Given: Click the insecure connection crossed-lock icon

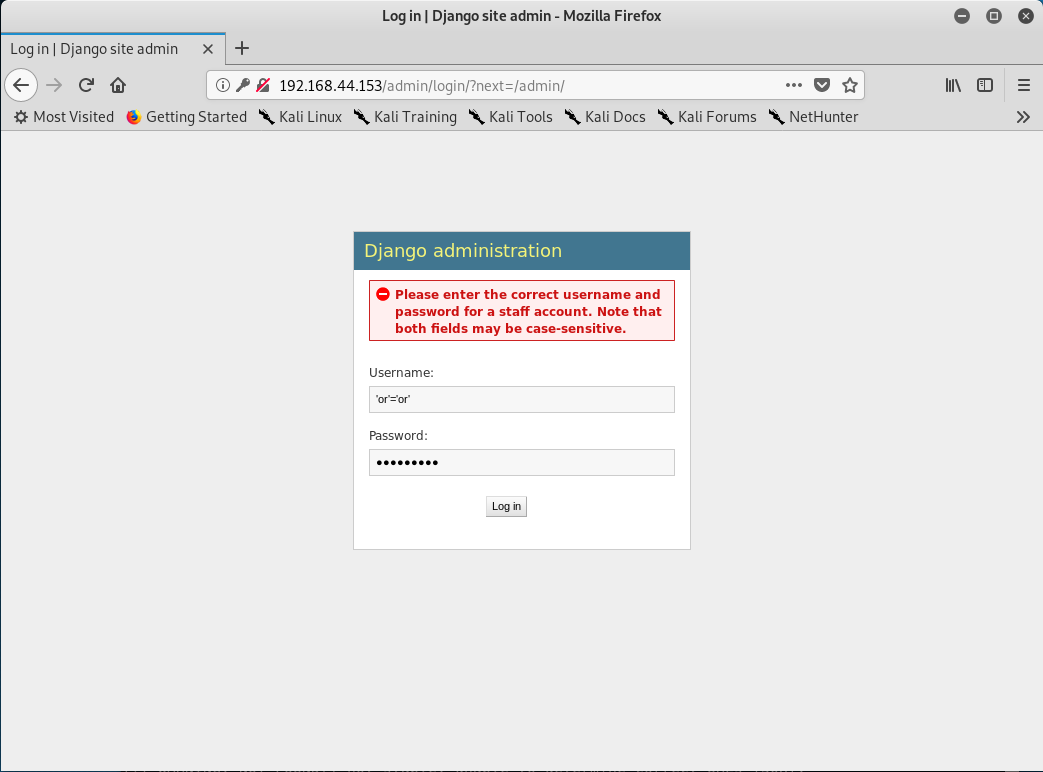Looking at the screenshot, I should (263, 85).
